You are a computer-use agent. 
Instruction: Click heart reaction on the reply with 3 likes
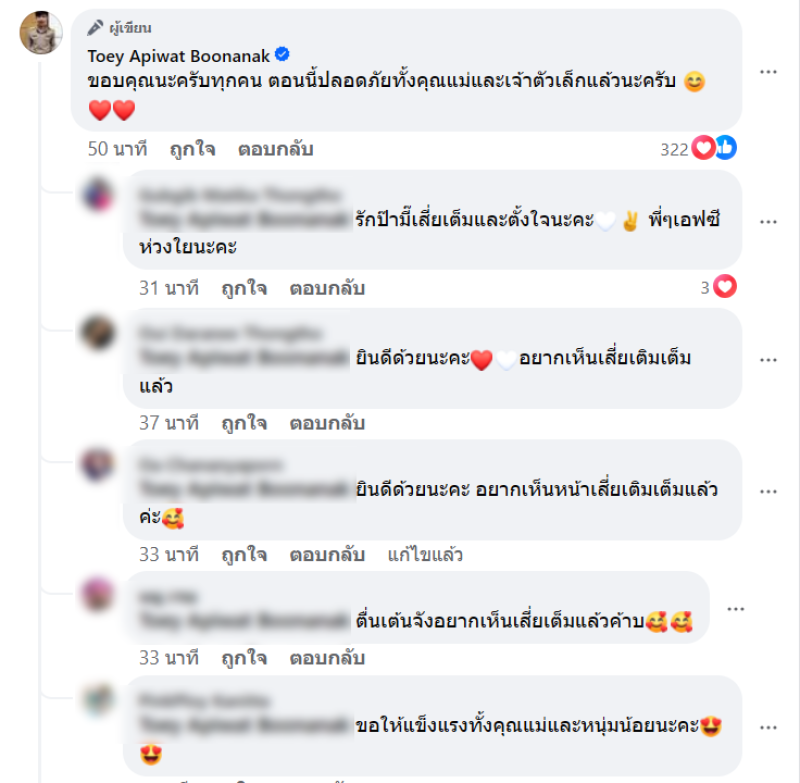point(725,286)
